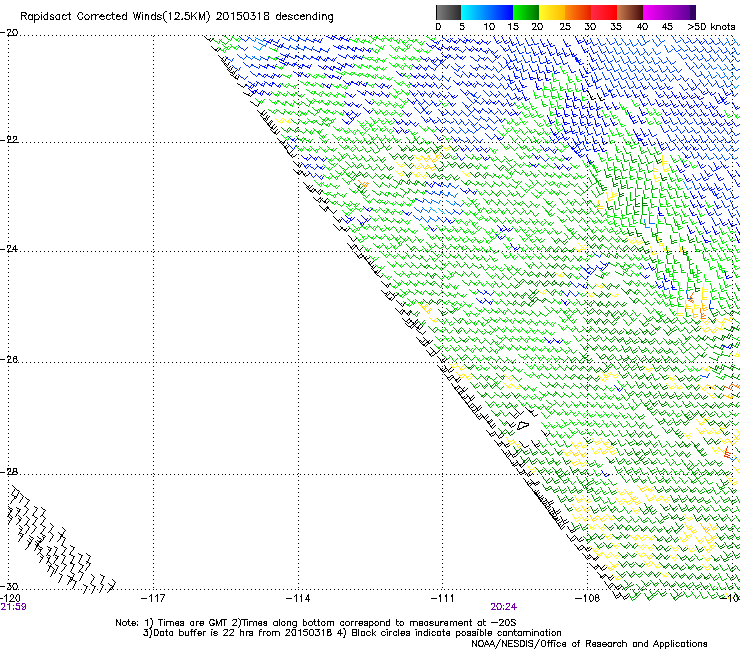Click the -20 latitude axis label
Image resolution: width=740 pixels, height=650 pixels.
point(9,33)
